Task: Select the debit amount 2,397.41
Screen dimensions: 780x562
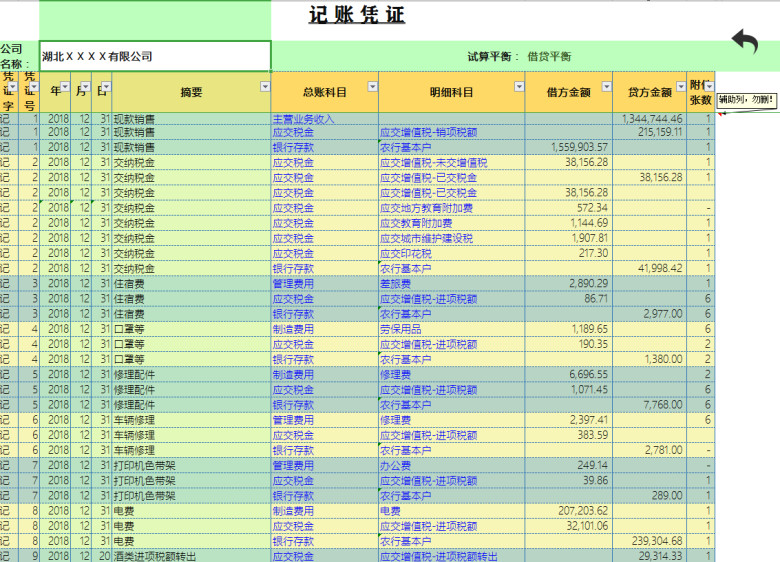Action: click(x=569, y=420)
